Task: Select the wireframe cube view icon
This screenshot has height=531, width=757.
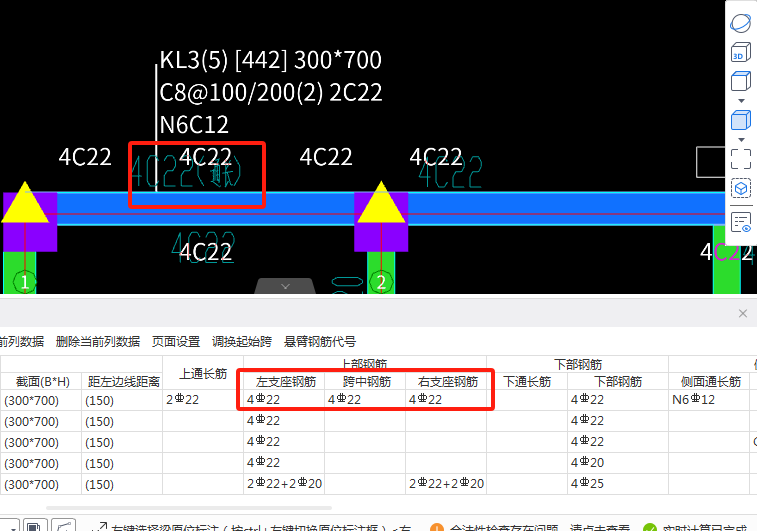Action: tap(741, 81)
